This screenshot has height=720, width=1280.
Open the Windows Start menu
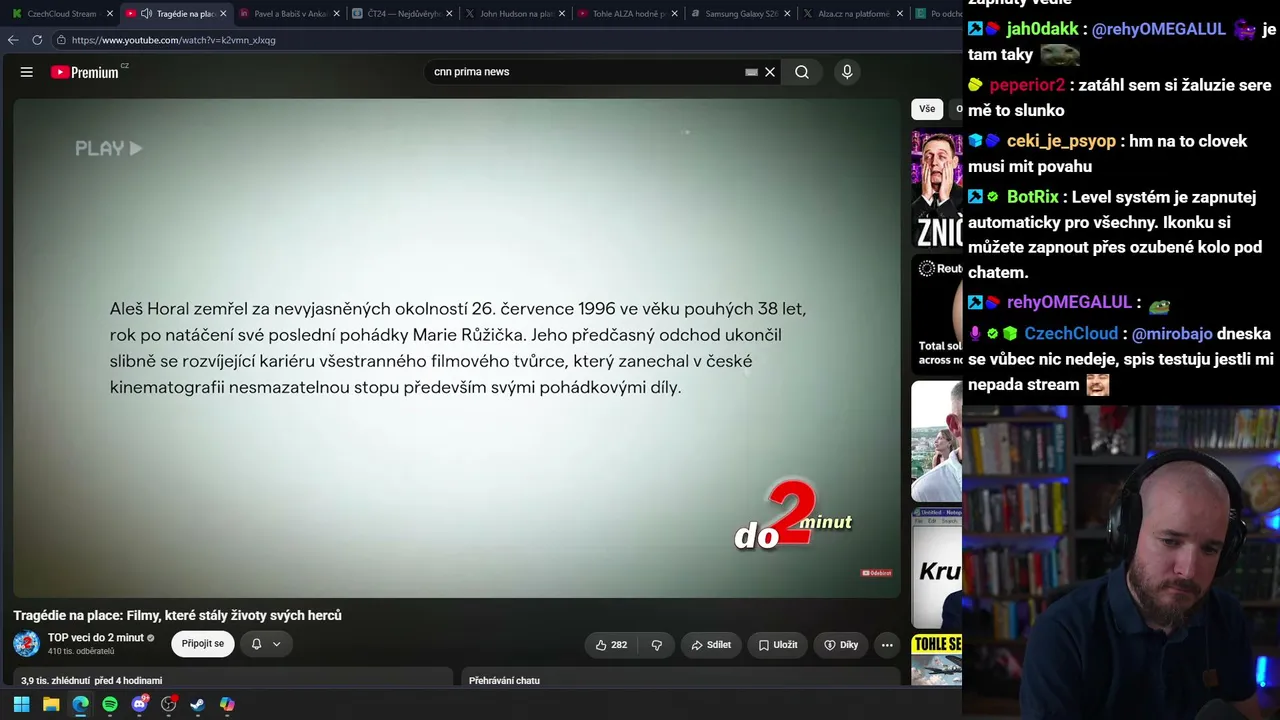click(x=21, y=704)
